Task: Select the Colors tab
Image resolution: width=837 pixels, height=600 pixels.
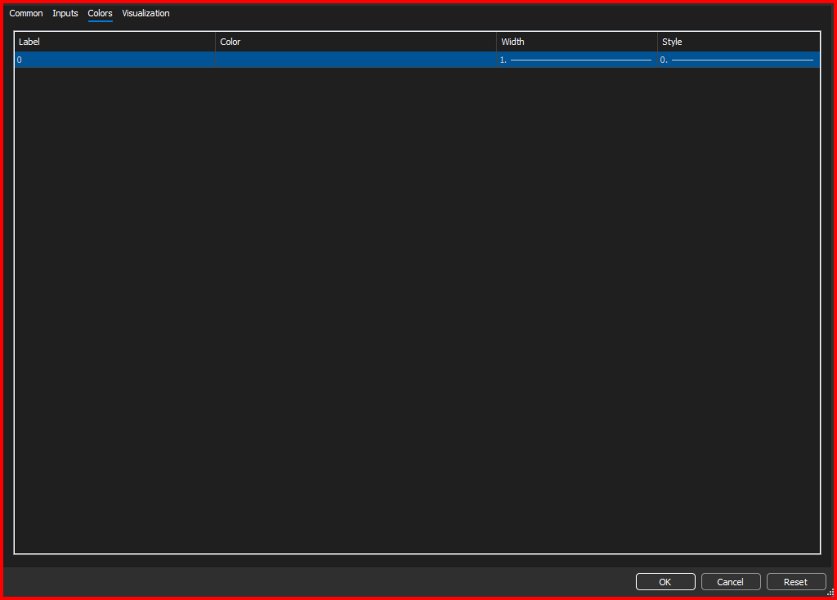Action: point(100,13)
